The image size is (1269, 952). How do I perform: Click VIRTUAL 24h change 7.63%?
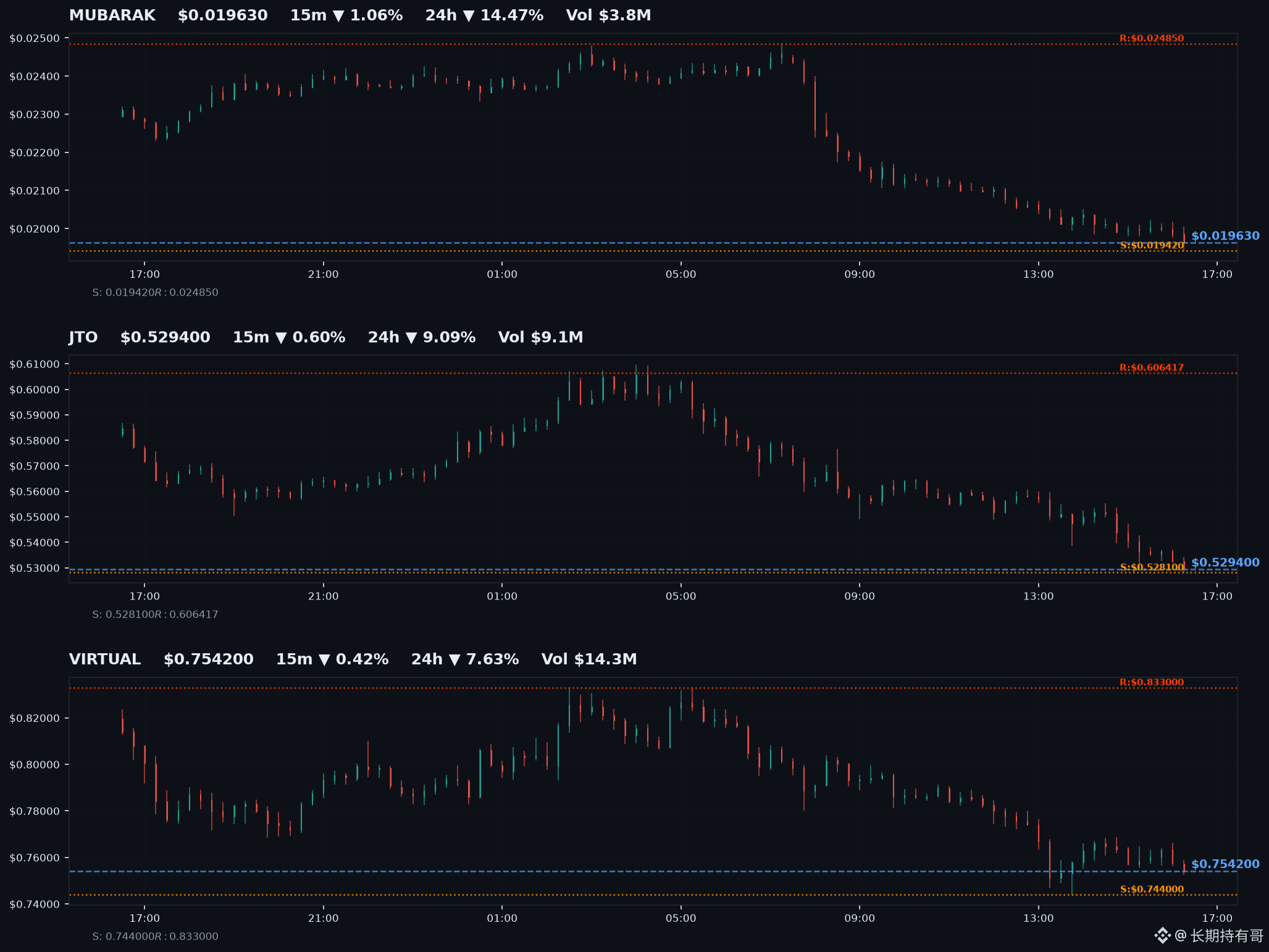(x=465, y=659)
